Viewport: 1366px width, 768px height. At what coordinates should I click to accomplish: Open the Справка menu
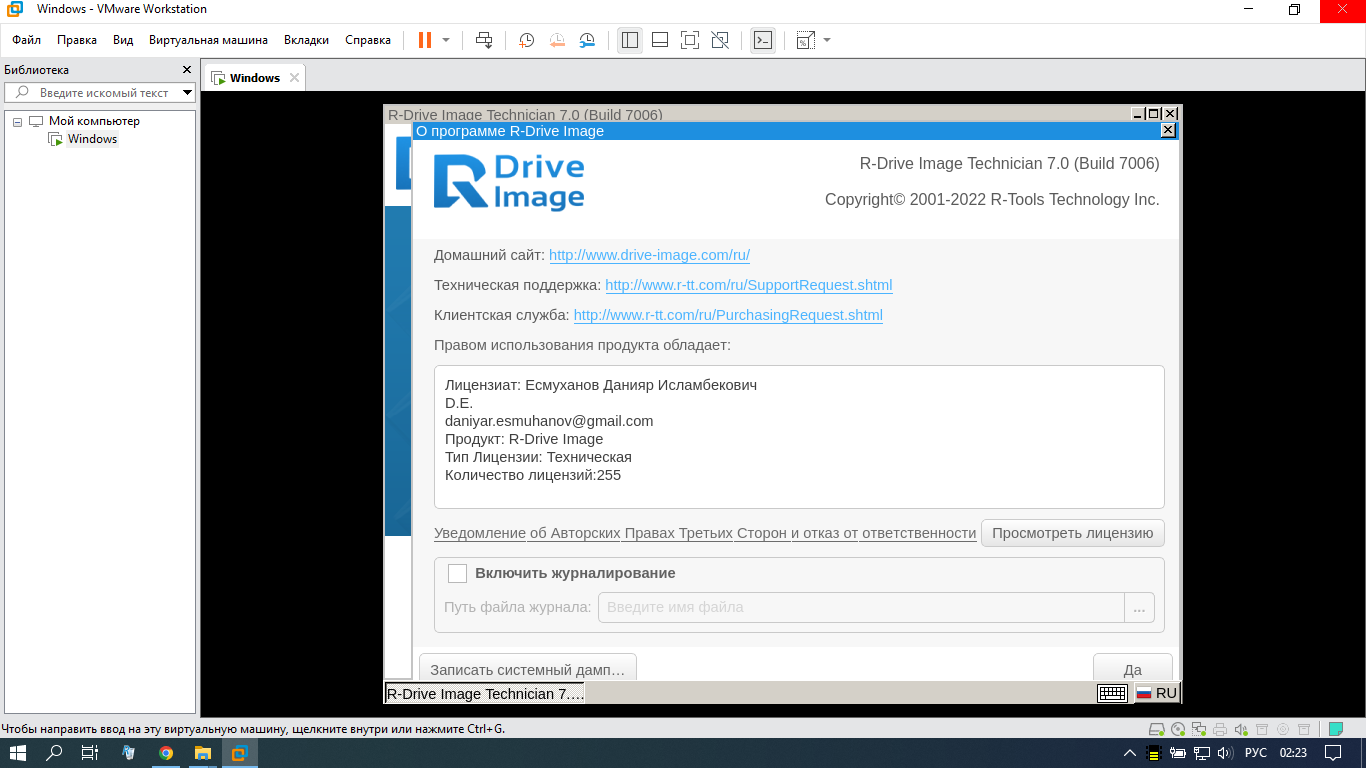tap(368, 40)
